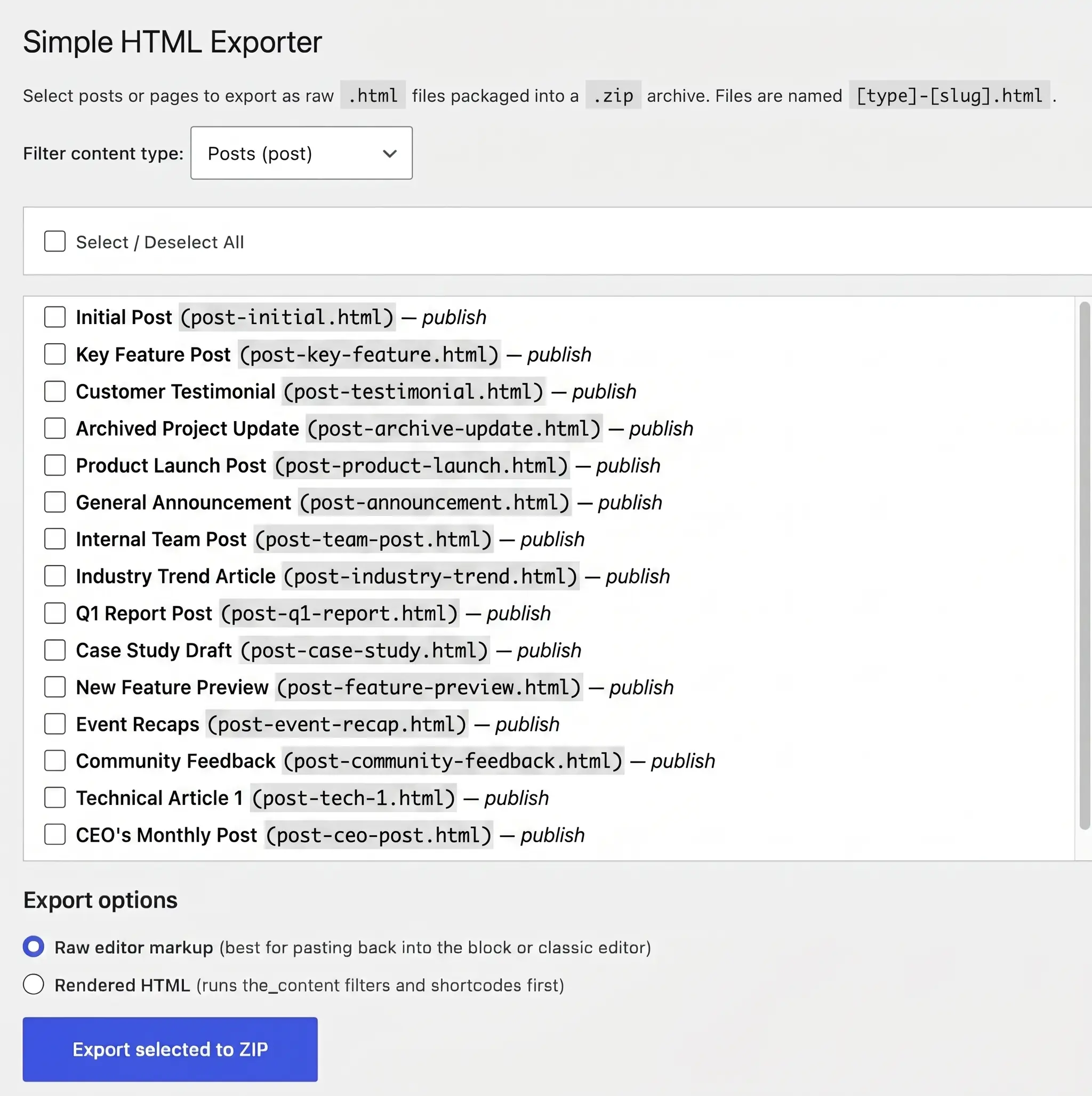Tick the Community Feedback checkbox
The width and height of the screenshot is (1092, 1096).
pos(55,761)
